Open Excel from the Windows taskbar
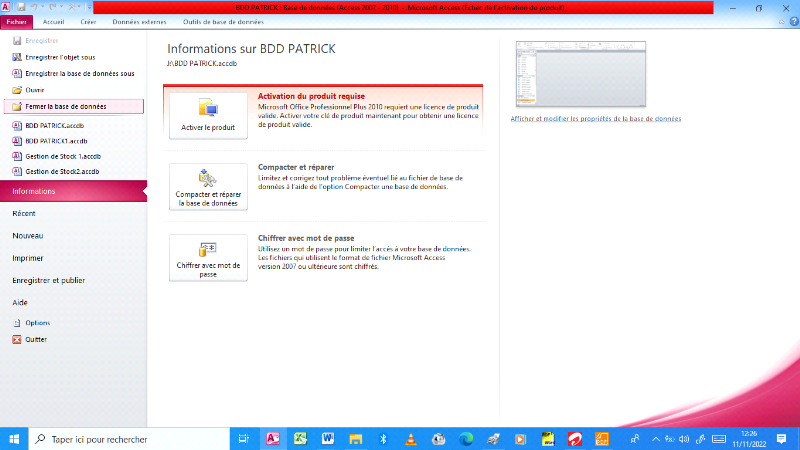Image resolution: width=800 pixels, height=450 pixels. click(299, 439)
